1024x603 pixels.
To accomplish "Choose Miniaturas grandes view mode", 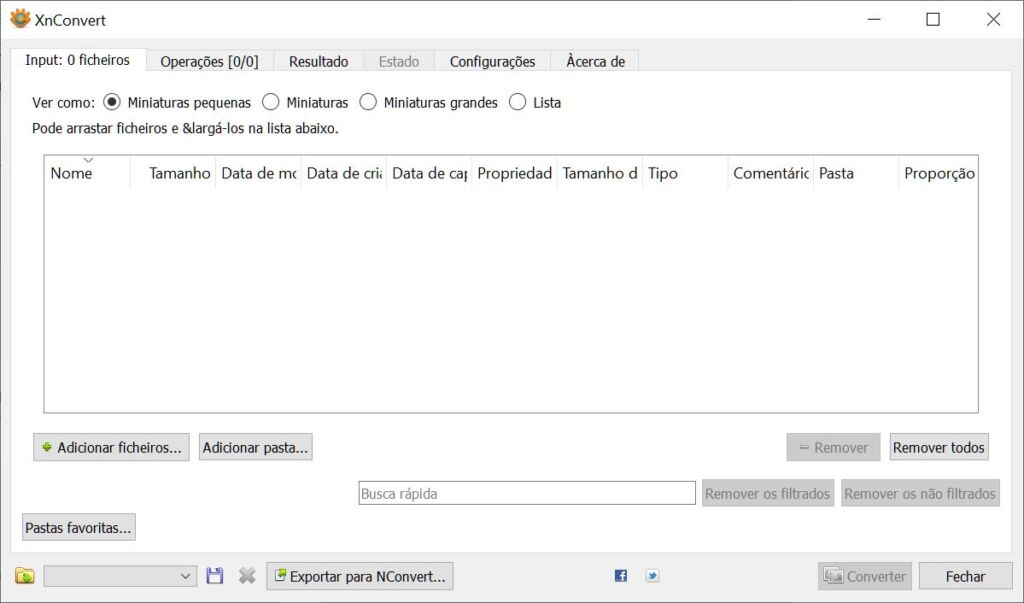I will coord(368,102).
